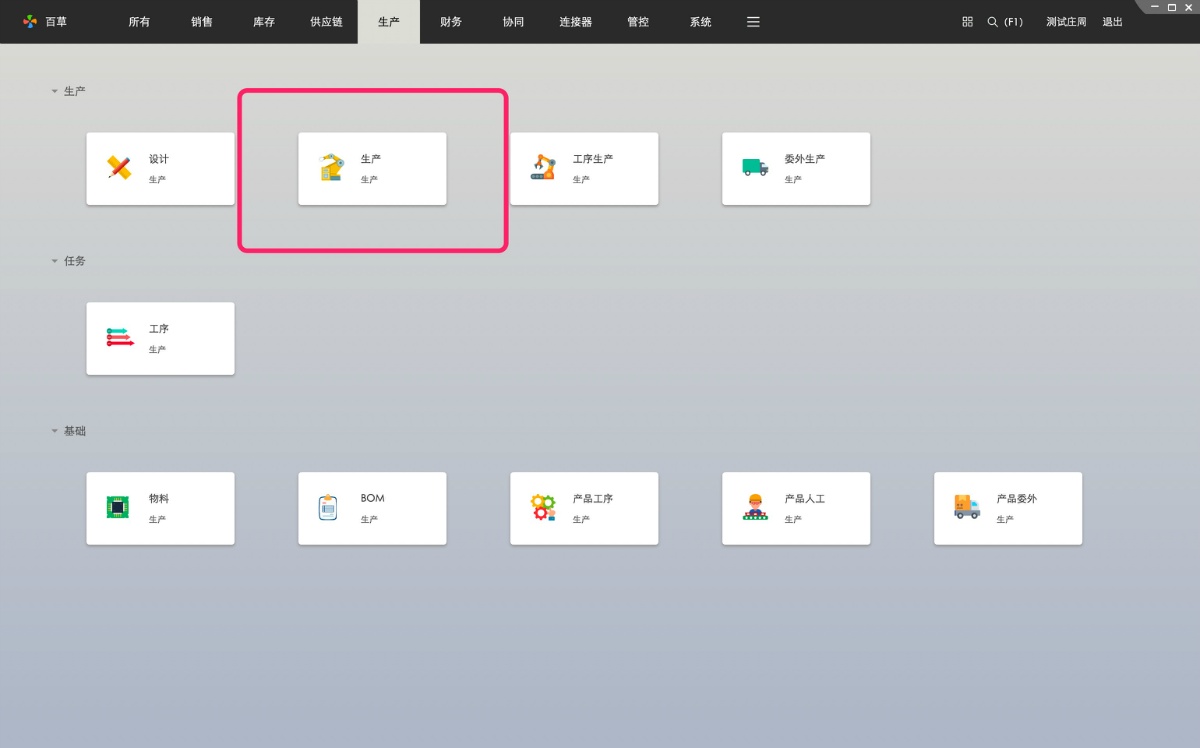
Task: Click the 委外生产 green truck icon
Action: [x=755, y=168]
